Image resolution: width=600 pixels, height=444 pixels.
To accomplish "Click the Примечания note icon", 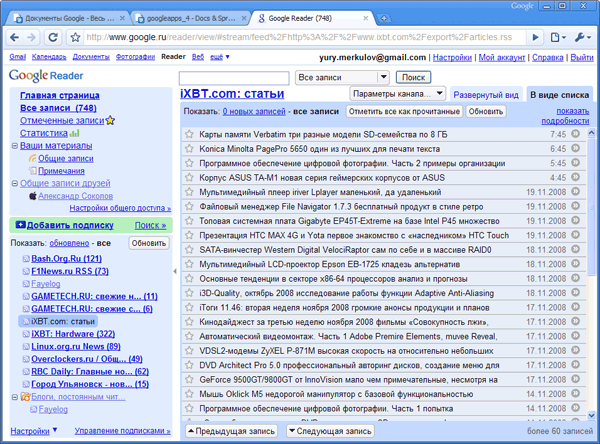I will tap(33, 171).
